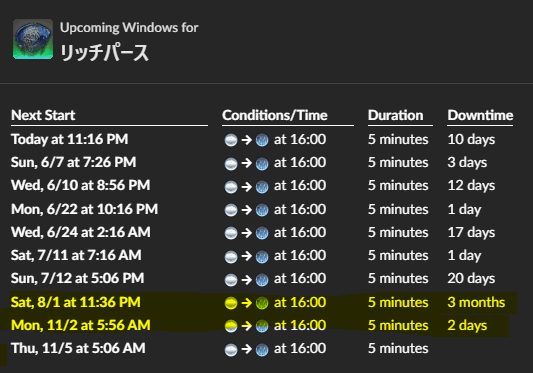Viewport: 533px width, 373px height.
Task: Click cloudy weather icon in Mon 11/2 row
Action: click(x=231, y=326)
